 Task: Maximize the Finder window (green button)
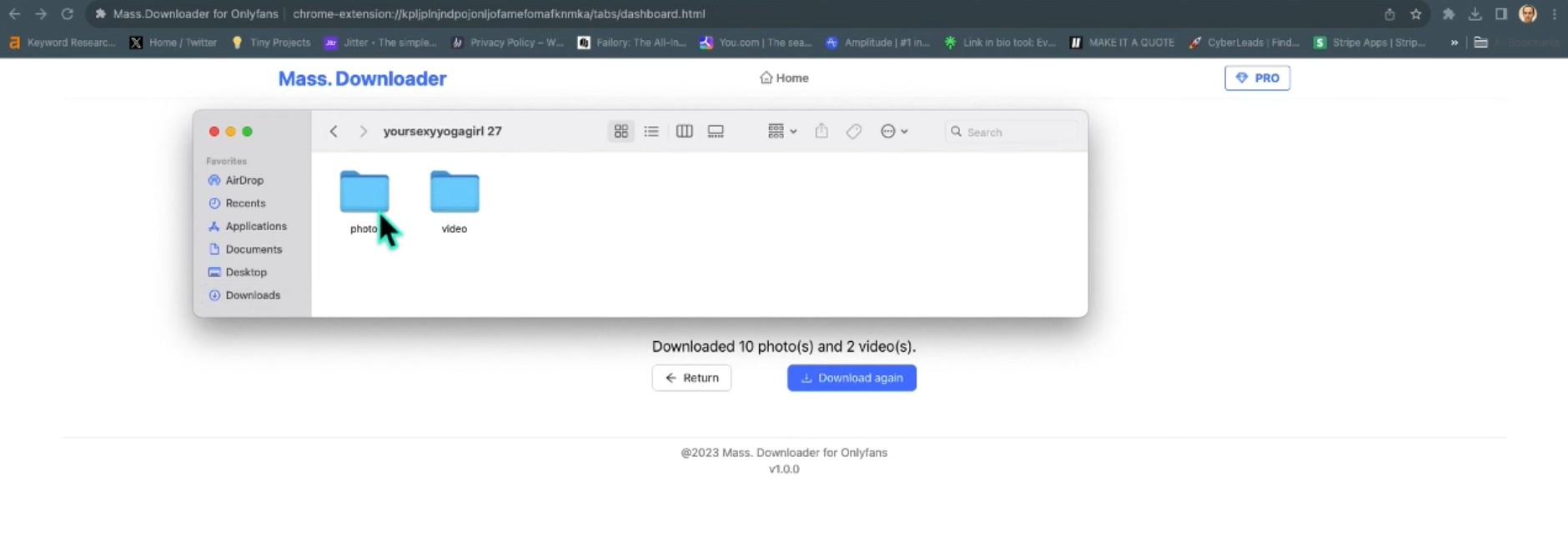click(248, 132)
